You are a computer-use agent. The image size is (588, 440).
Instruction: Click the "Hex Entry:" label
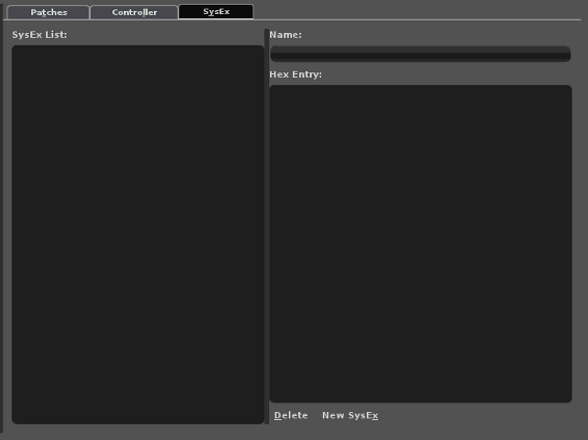[x=296, y=74]
